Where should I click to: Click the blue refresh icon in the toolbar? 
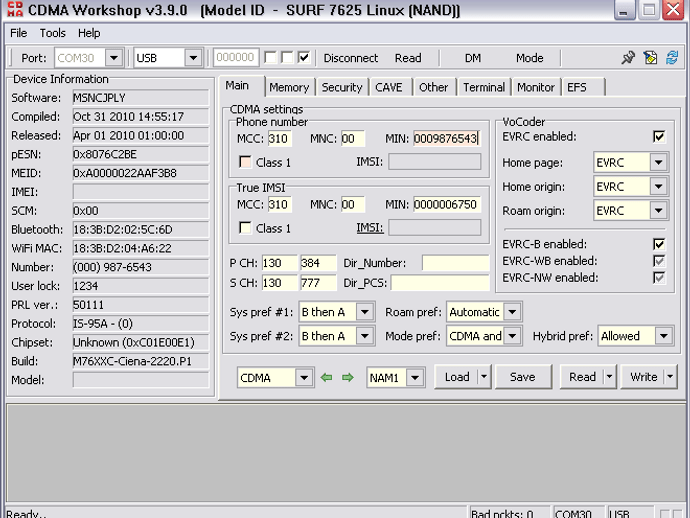pyautogui.click(x=672, y=58)
